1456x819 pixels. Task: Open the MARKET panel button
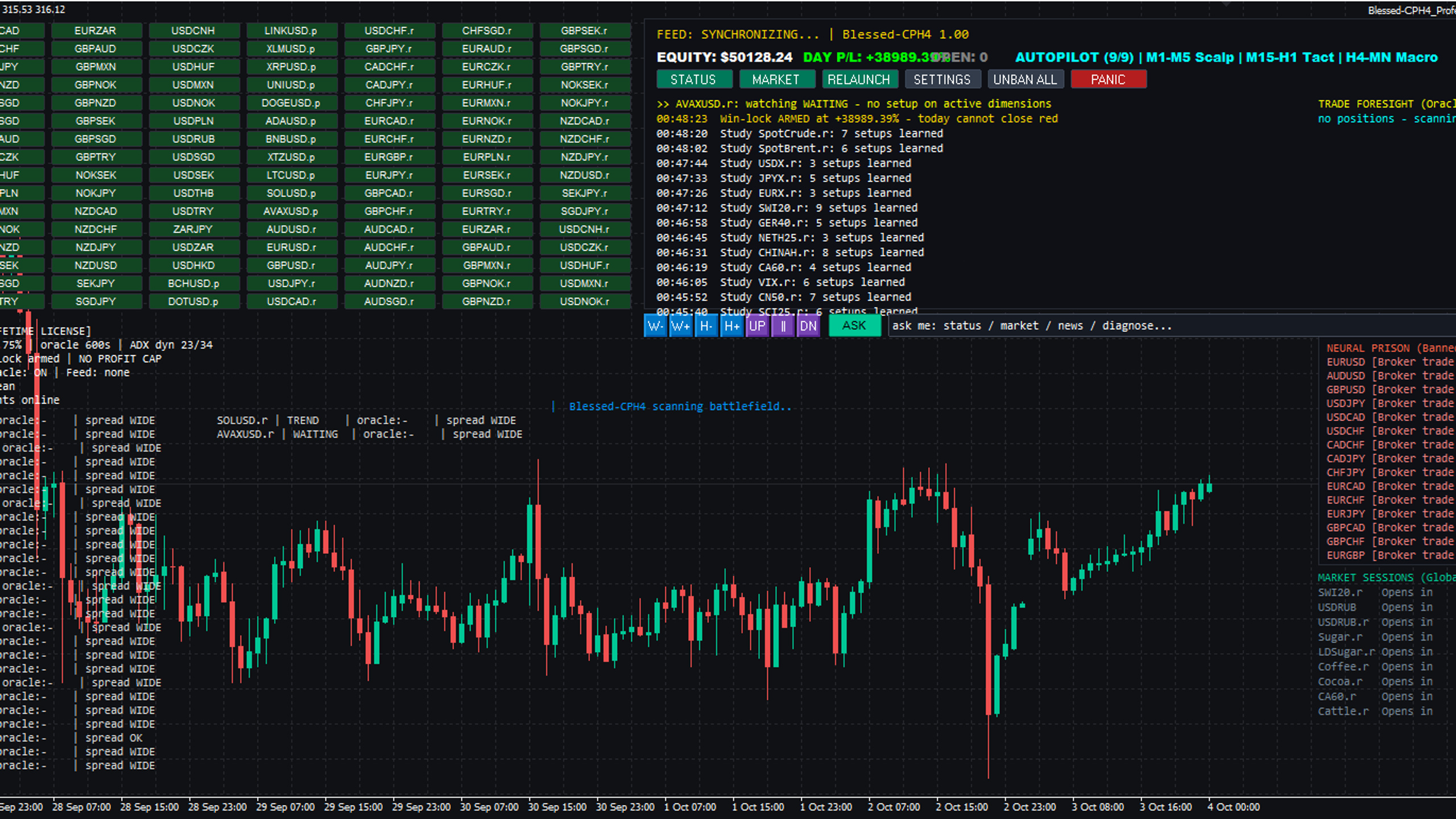[x=776, y=80]
